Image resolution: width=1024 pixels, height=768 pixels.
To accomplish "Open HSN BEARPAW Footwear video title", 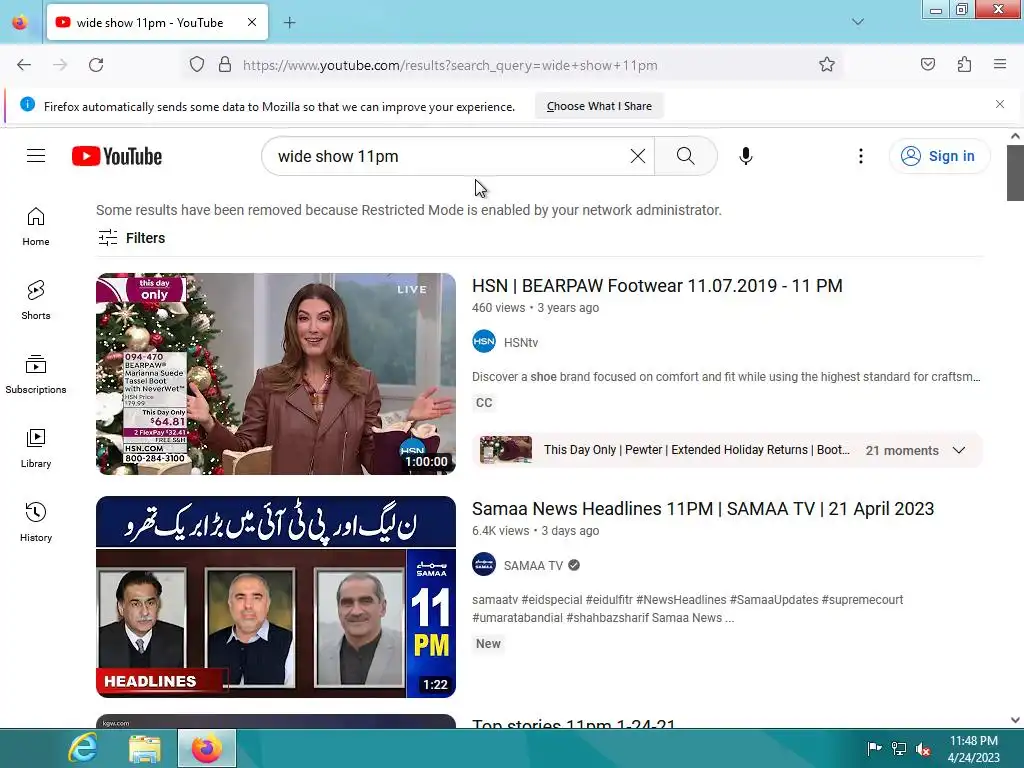I will (657, 286).
